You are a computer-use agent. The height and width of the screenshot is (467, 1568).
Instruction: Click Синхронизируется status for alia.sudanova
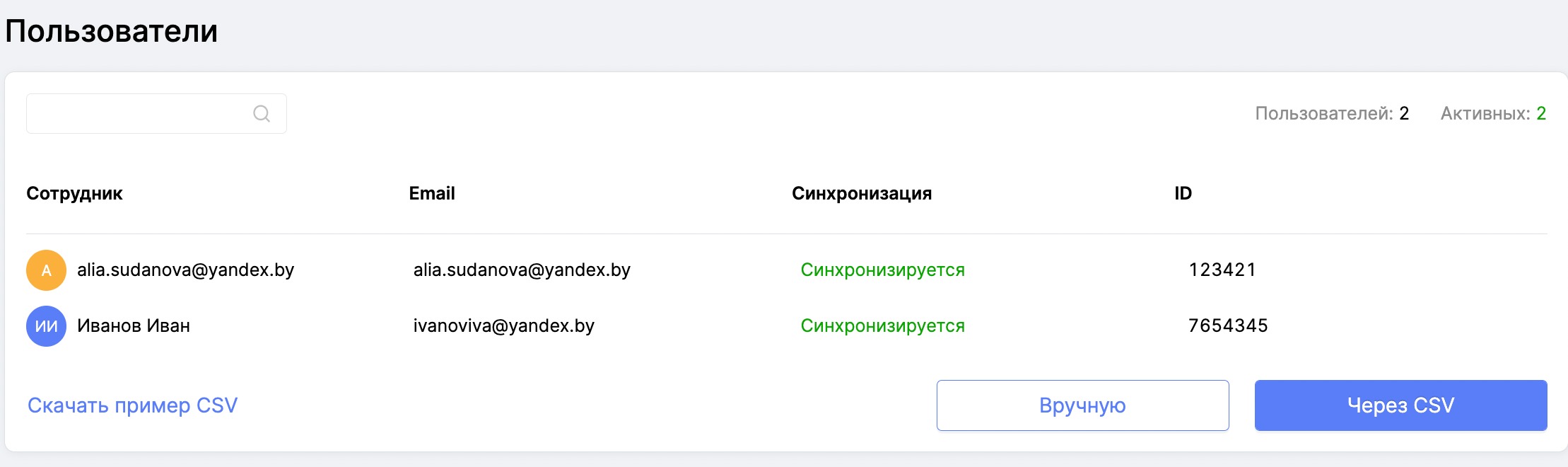coord(882,270)
